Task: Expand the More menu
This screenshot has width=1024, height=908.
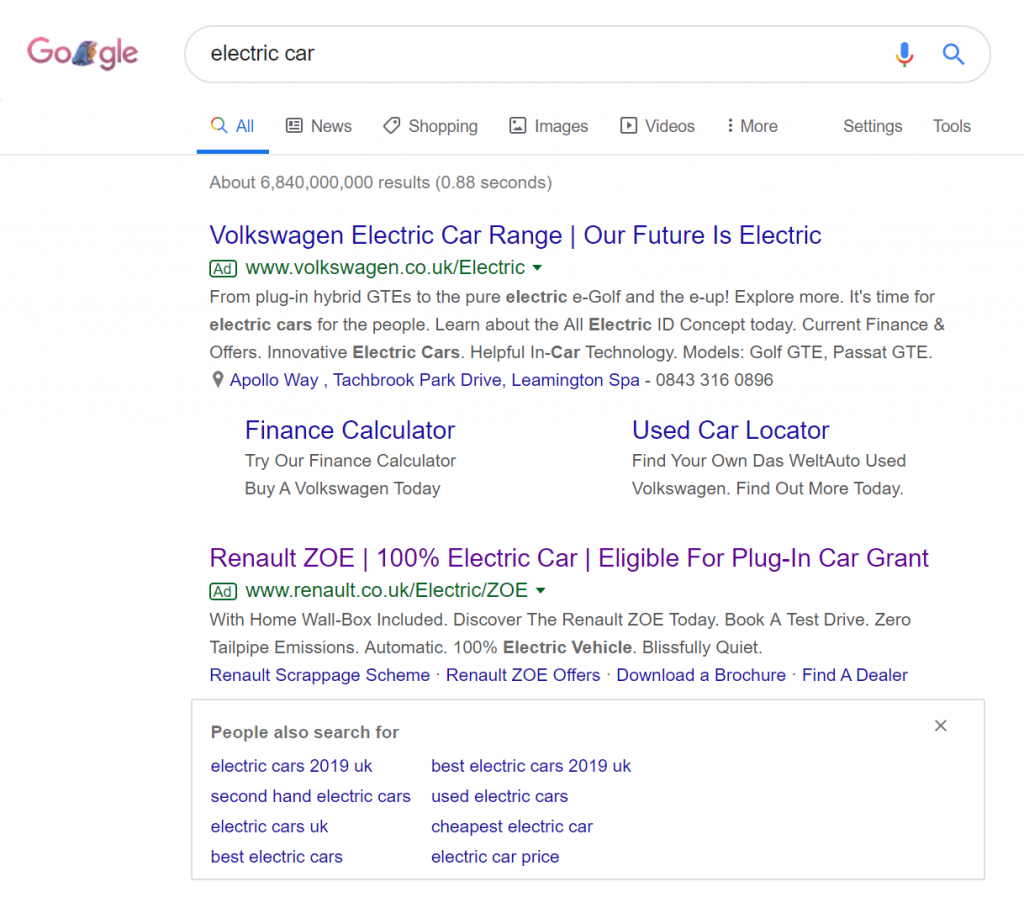Action: (x=752, y=125)
